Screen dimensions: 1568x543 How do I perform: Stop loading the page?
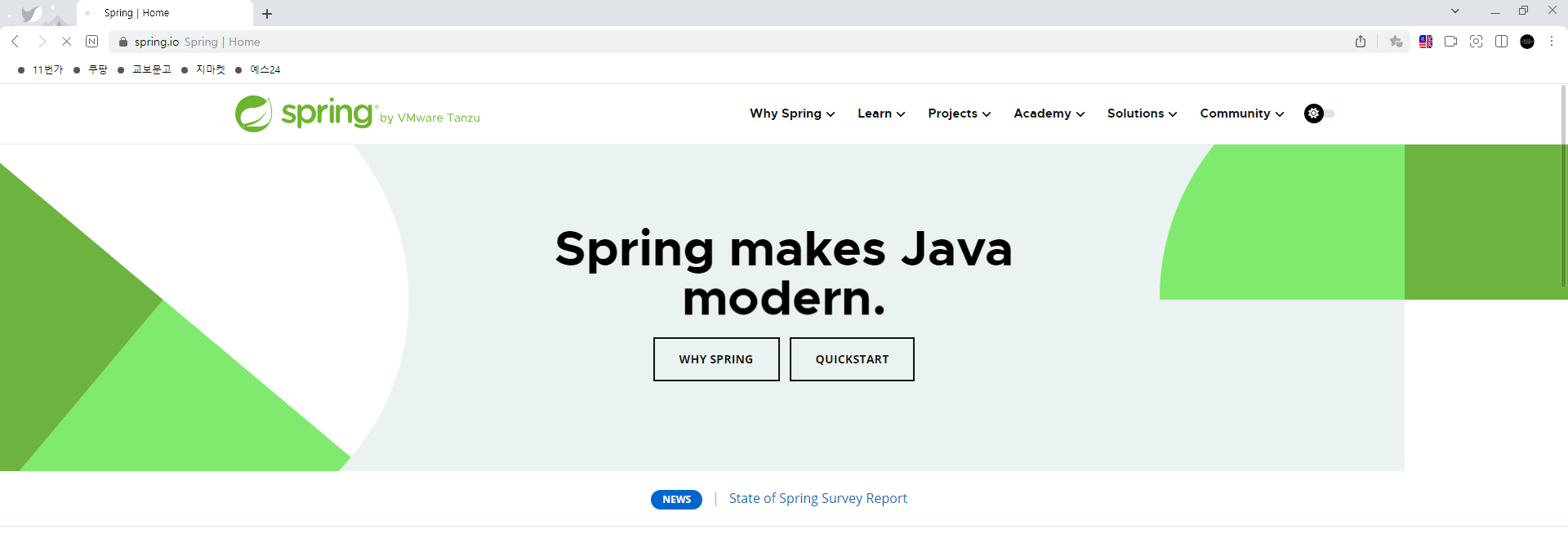[x=67, y=42]
